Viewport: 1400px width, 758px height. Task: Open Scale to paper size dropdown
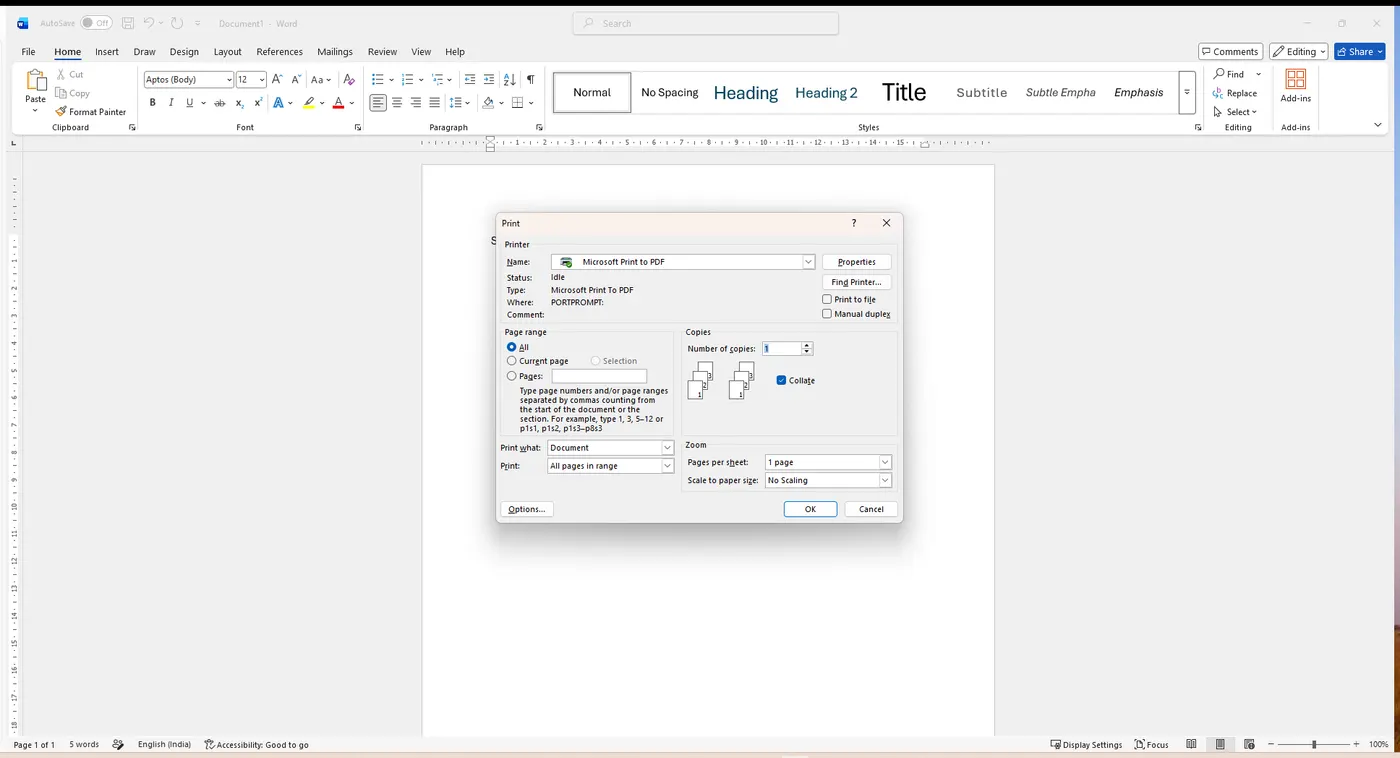(x=885, y=480)
